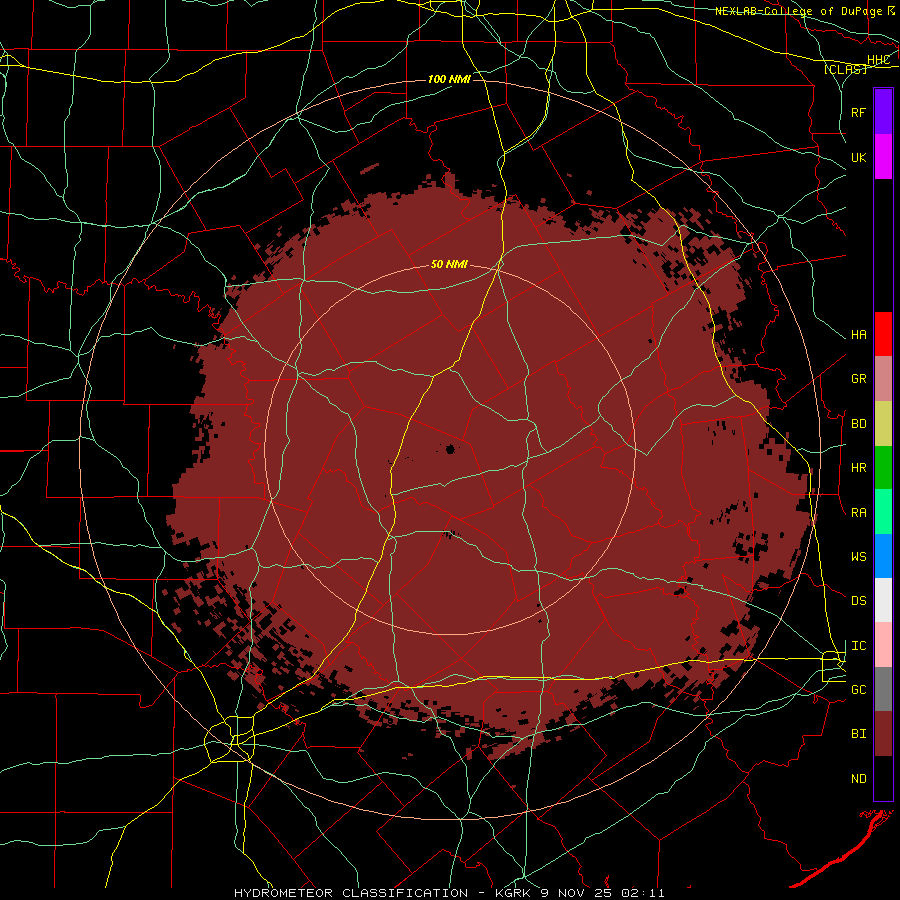Select the ND black legend swatch
The image size is (900, 900).
[x=883, y=778]
